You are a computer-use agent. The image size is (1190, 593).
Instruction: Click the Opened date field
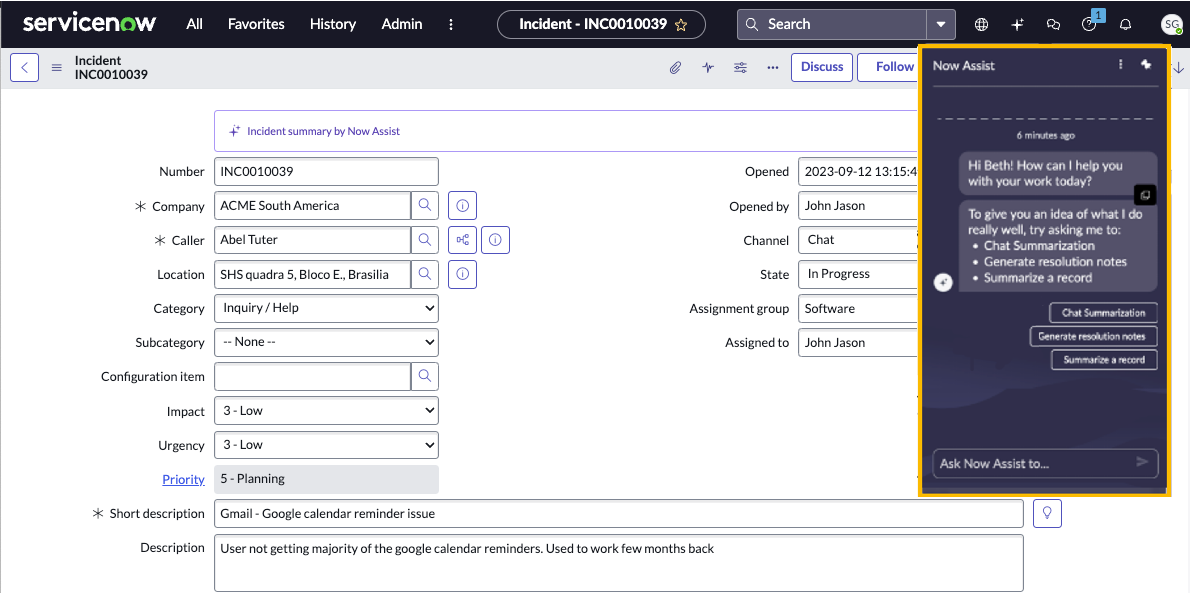(859, 172)
